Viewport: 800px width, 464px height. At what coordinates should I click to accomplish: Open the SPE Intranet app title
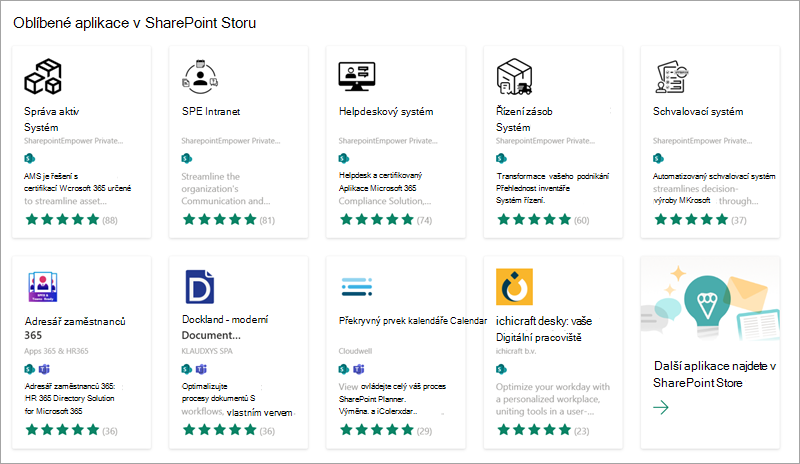(211, 111)
